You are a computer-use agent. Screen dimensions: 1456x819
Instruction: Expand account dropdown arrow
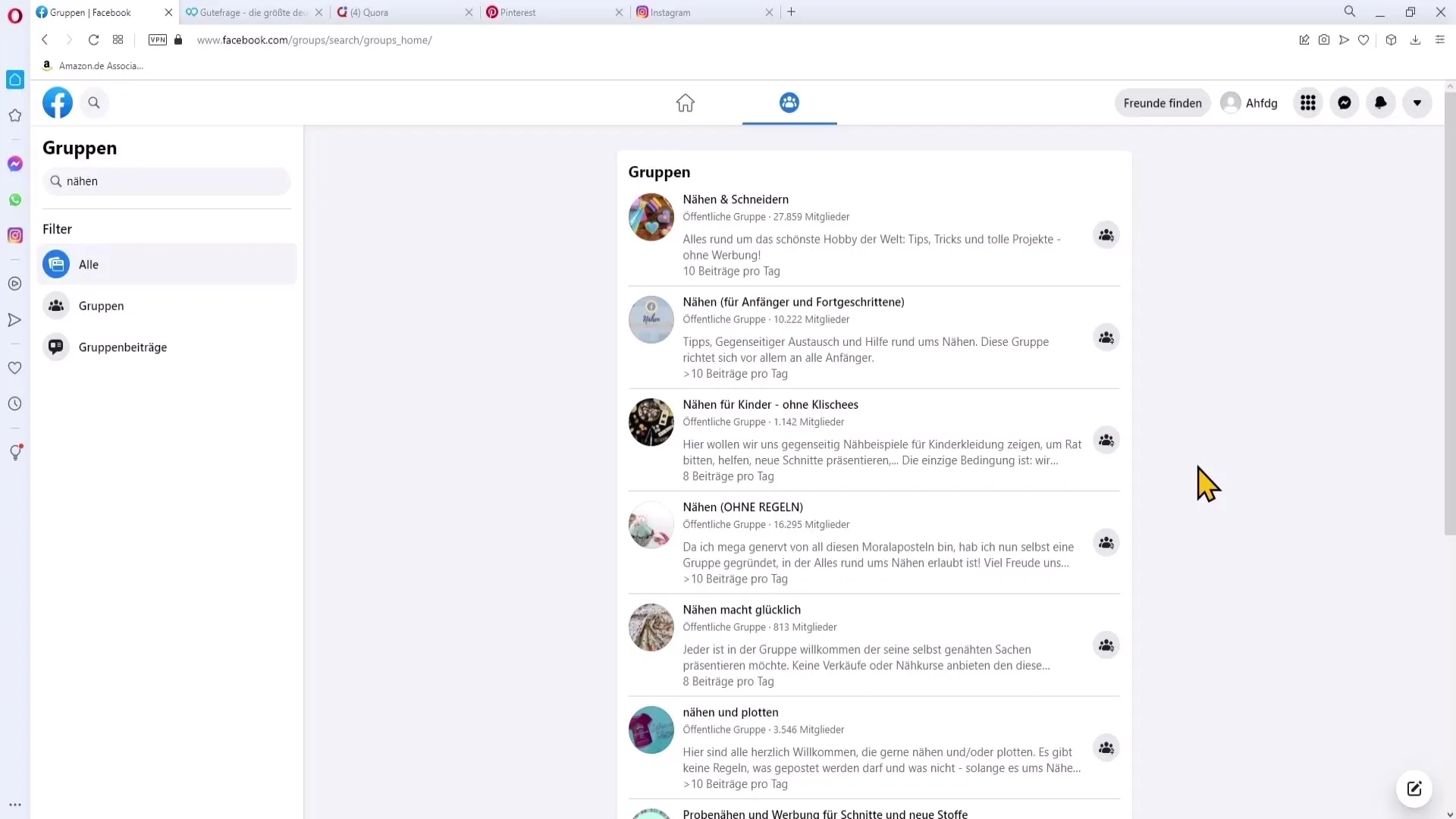pos(1417,102)
